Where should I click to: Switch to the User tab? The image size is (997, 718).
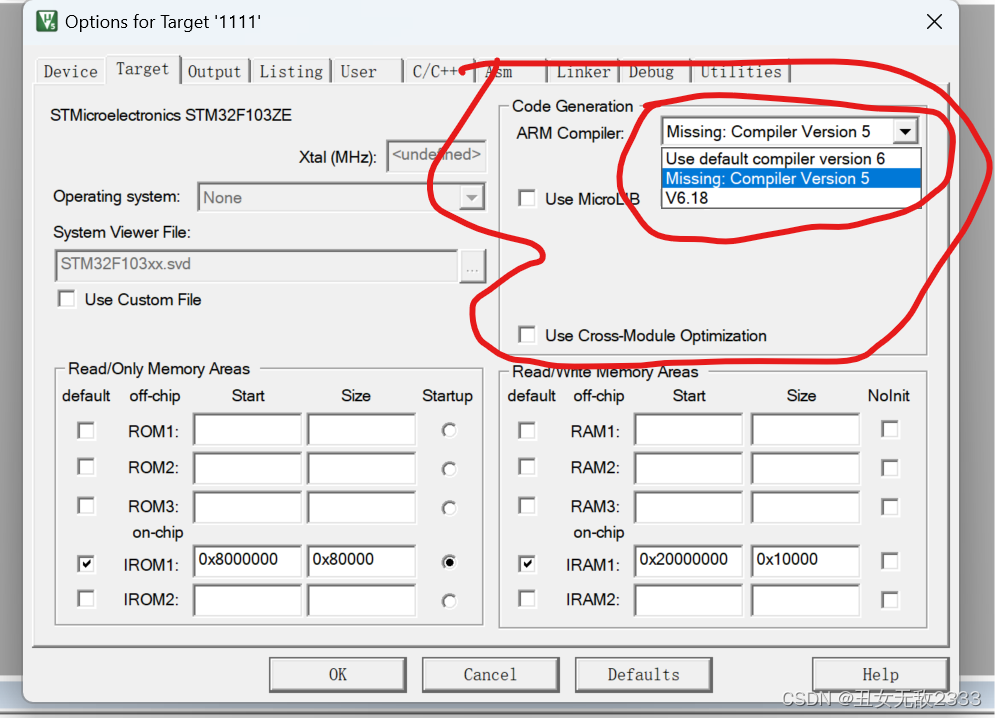coord(367,71)
